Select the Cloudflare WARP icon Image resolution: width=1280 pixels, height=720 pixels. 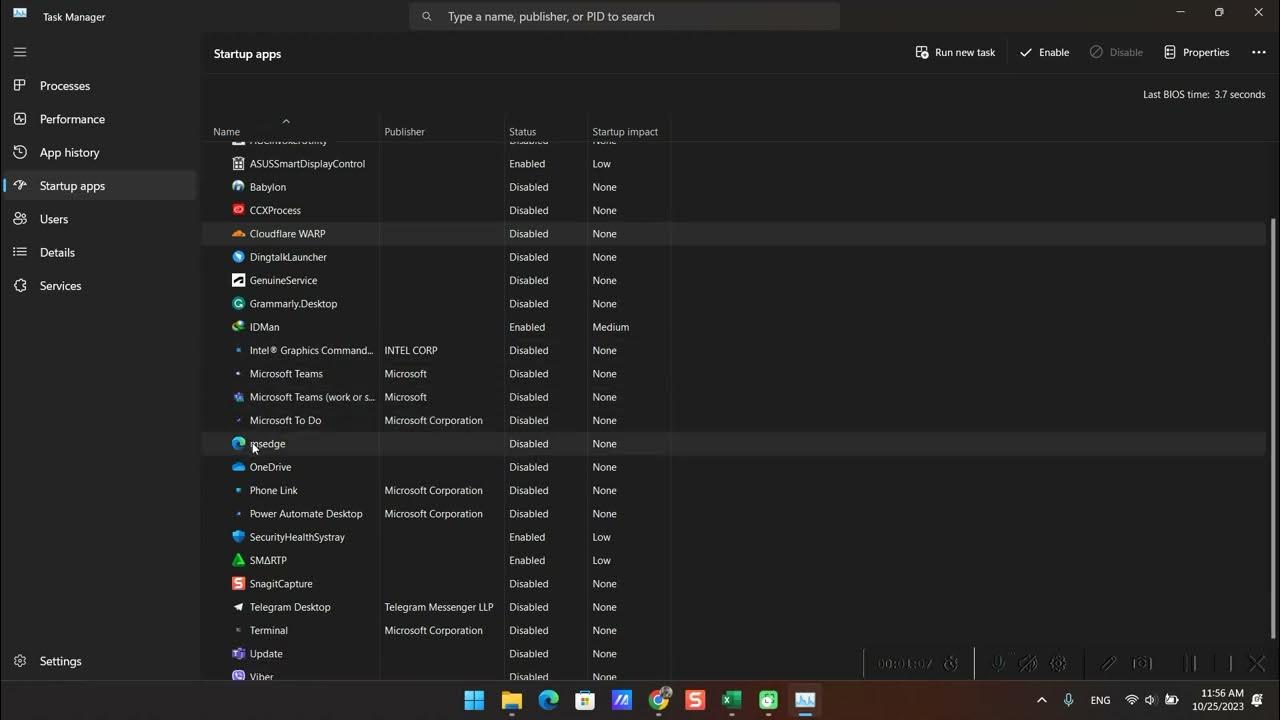(238, 233)
